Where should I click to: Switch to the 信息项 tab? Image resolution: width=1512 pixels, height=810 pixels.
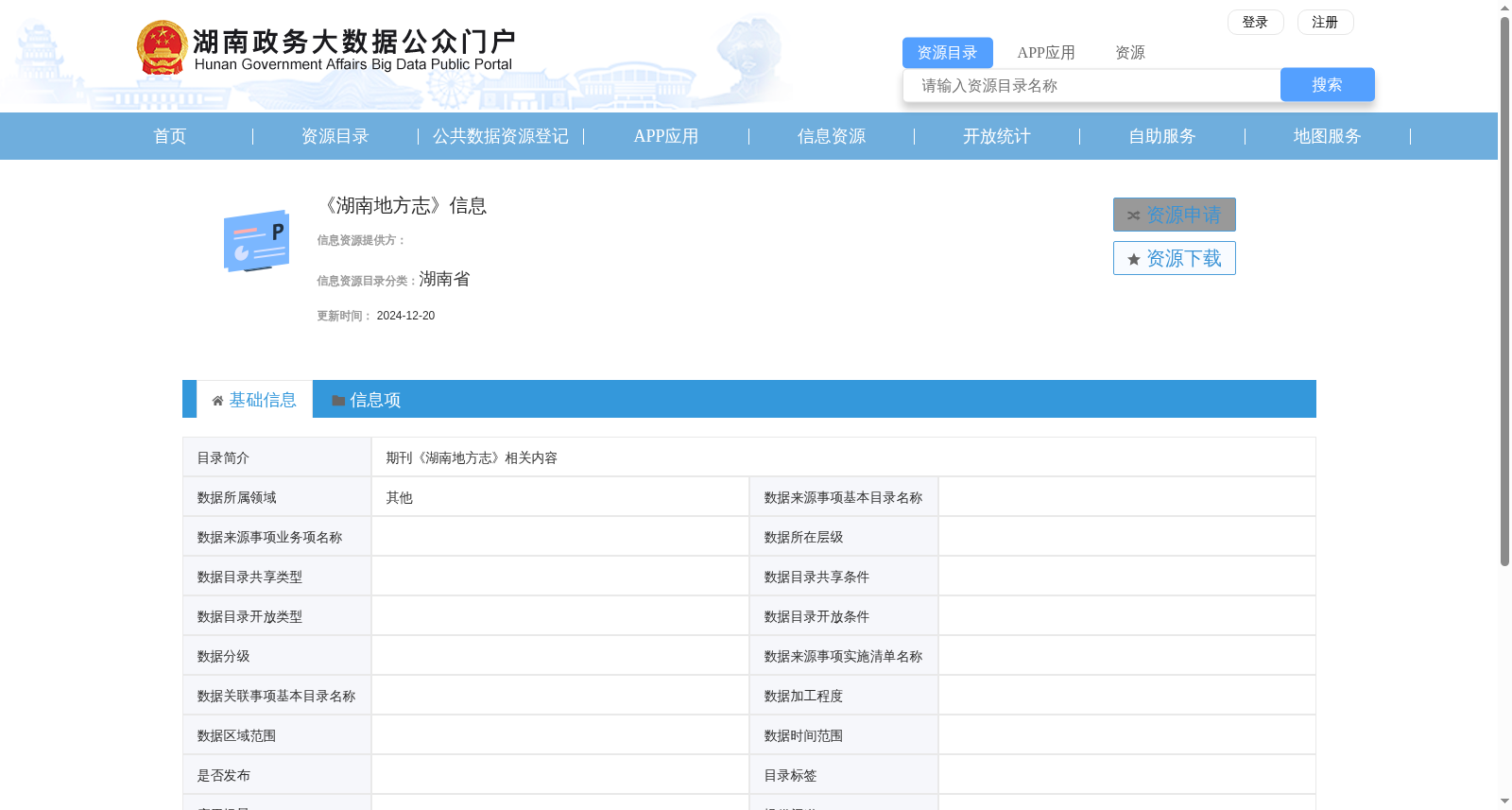pos(366,400)
